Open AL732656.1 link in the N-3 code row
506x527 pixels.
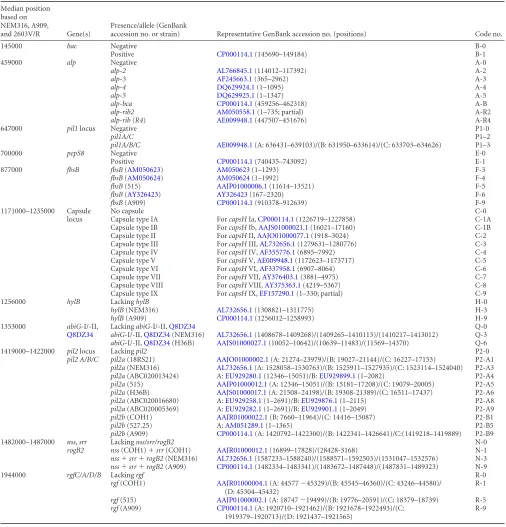tap(234, 458)
